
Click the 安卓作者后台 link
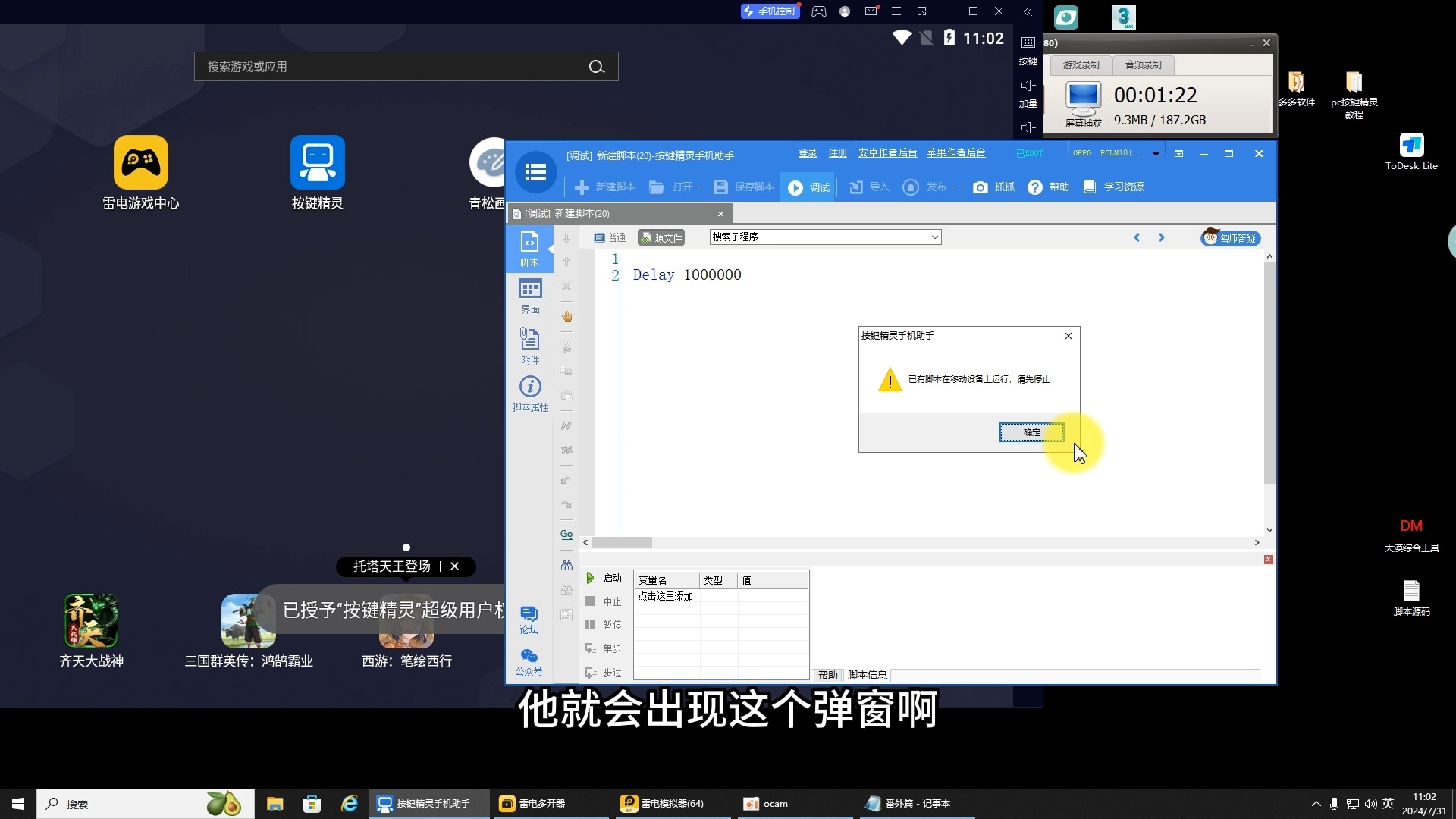(887, 154)
